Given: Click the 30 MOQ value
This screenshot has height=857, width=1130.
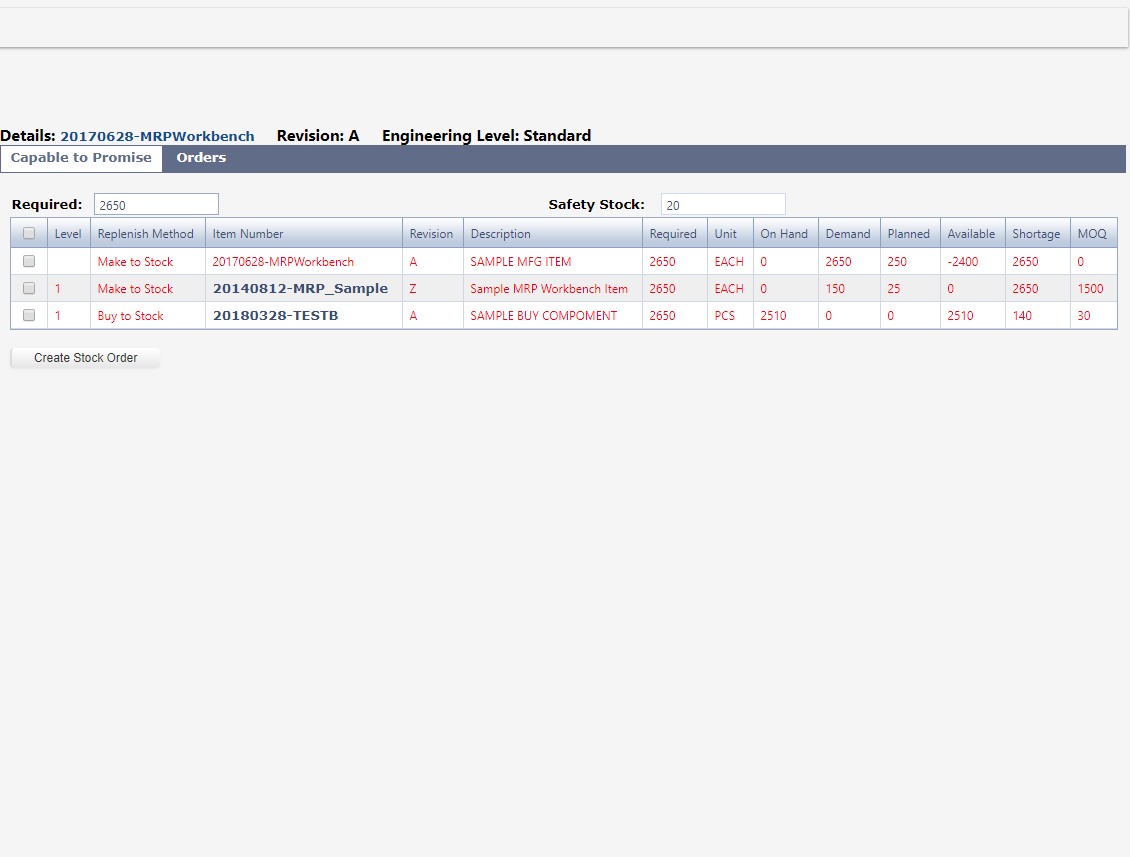Looking at the screenshot, I should 1084,316.
